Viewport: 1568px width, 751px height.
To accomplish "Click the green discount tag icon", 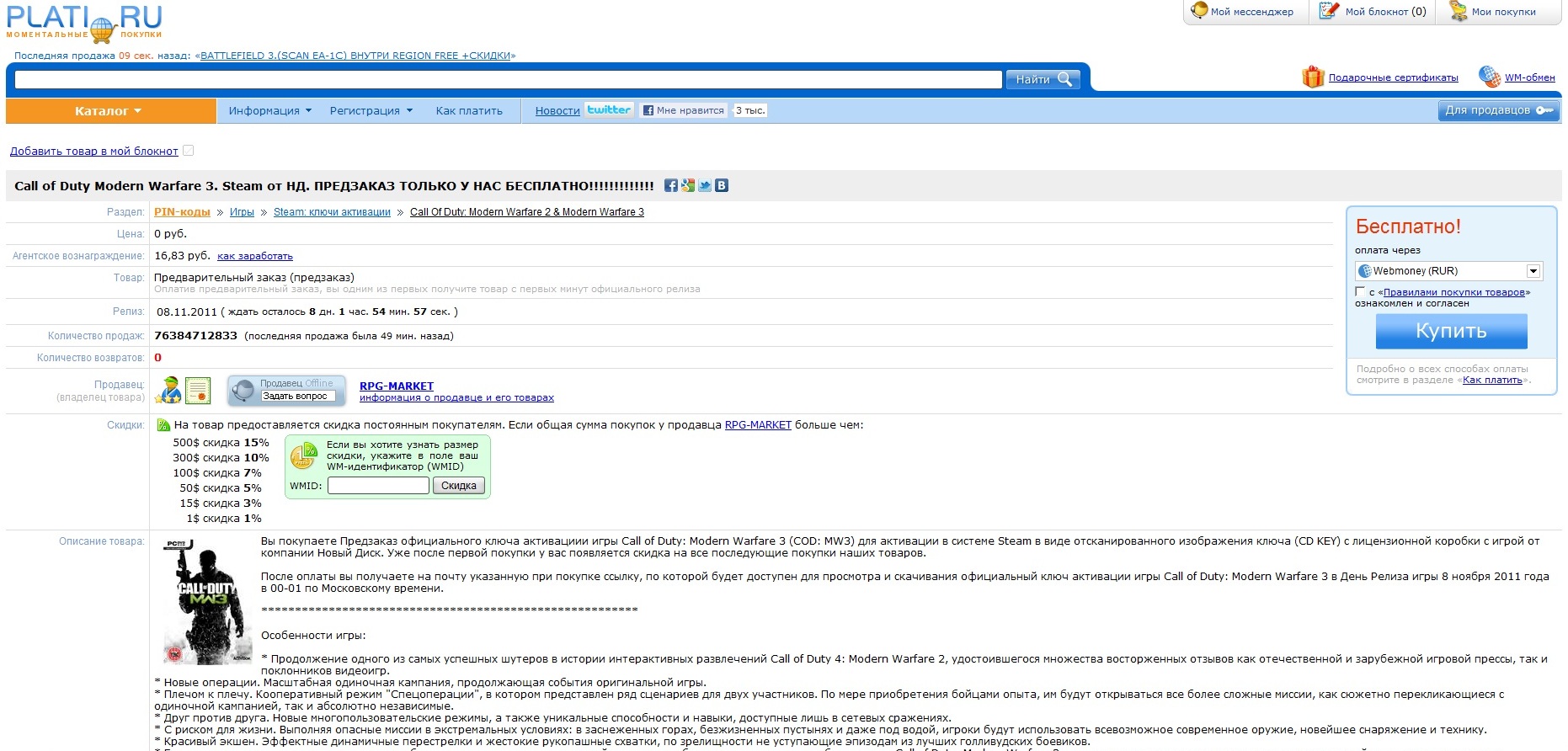I will 163,425.
